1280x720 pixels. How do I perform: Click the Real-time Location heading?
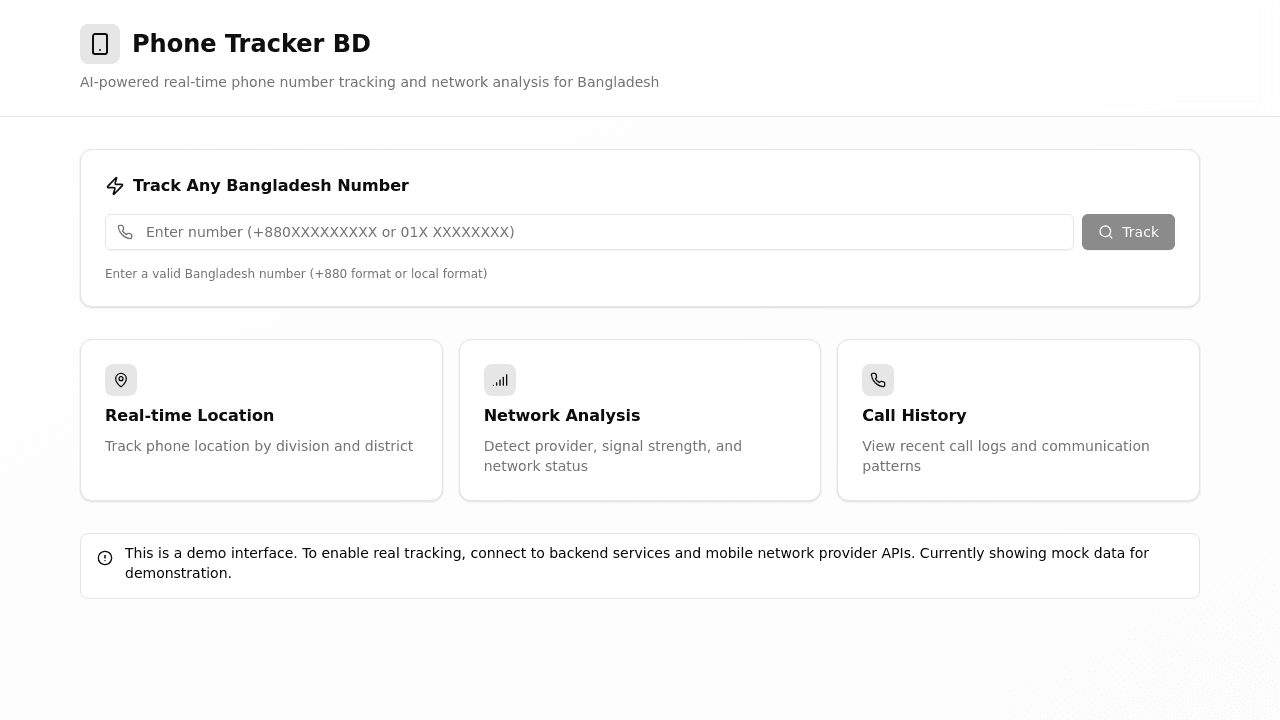click(189, 415)
